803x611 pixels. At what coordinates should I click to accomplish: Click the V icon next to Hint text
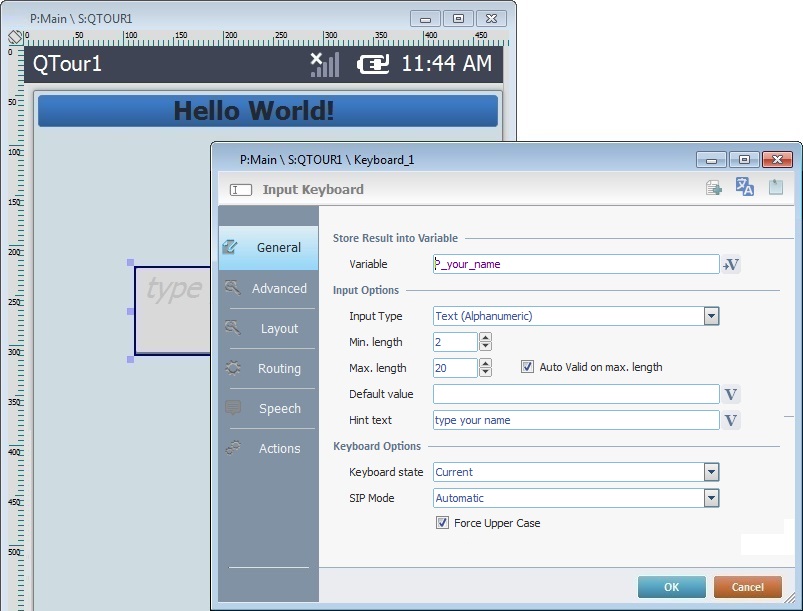[731, 420]
